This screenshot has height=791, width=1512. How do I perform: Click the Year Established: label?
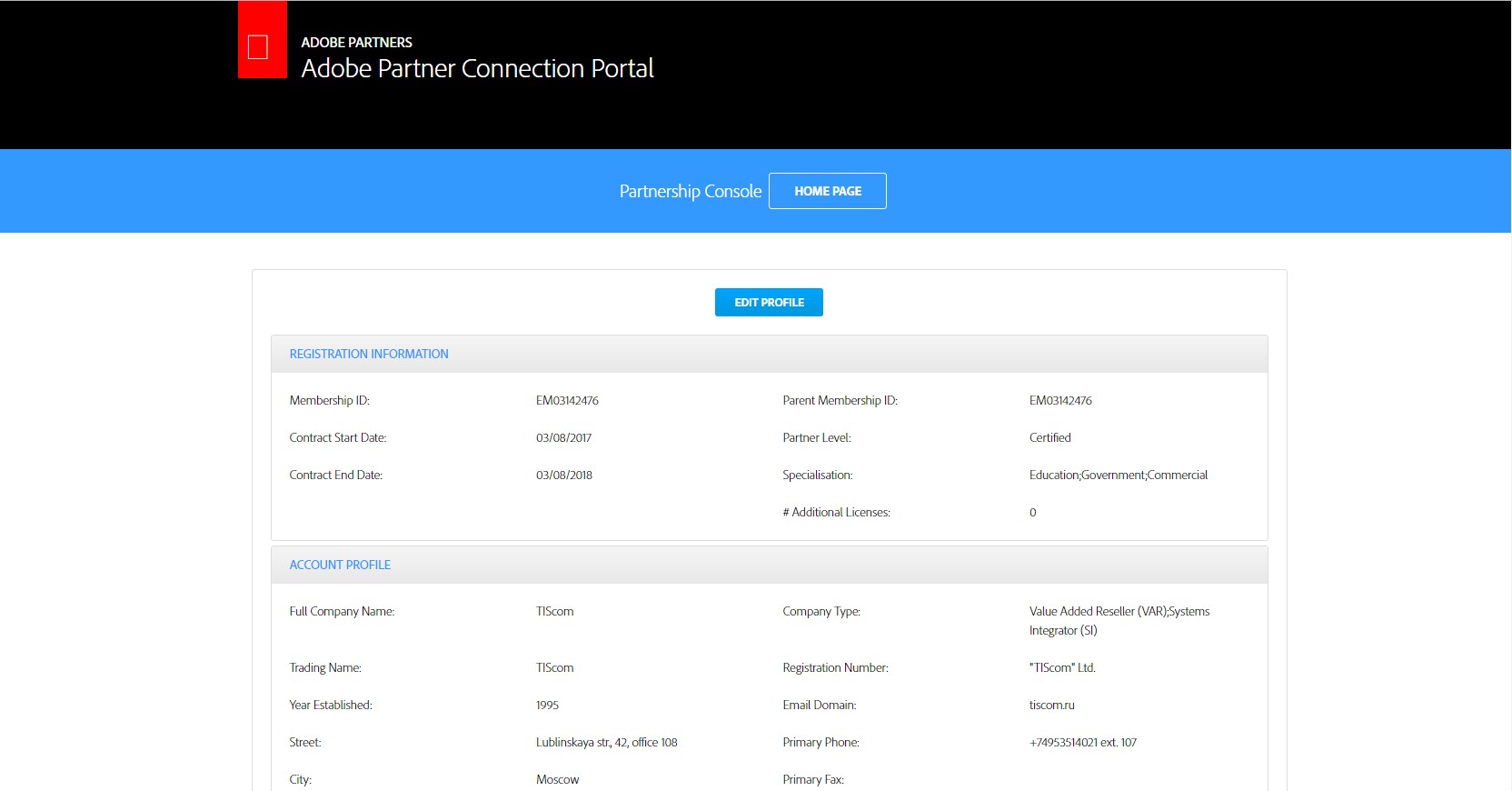331,705
